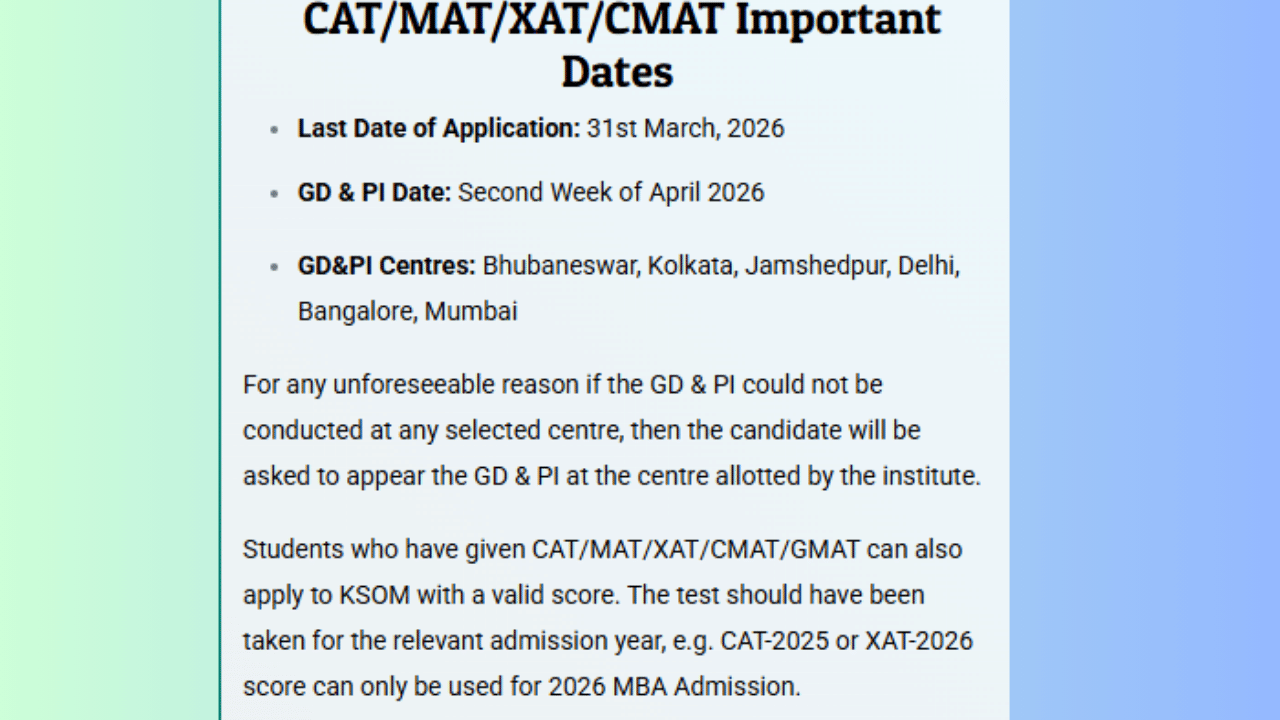Click the word "Delhi" in centres list
This screenshot has width=1280, height=720.
click(x=926, y=266)
